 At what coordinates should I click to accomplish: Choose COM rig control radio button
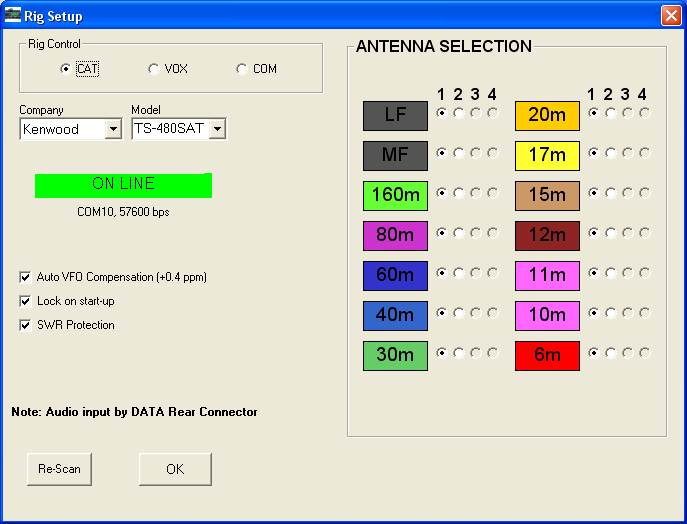coord(241,69)
